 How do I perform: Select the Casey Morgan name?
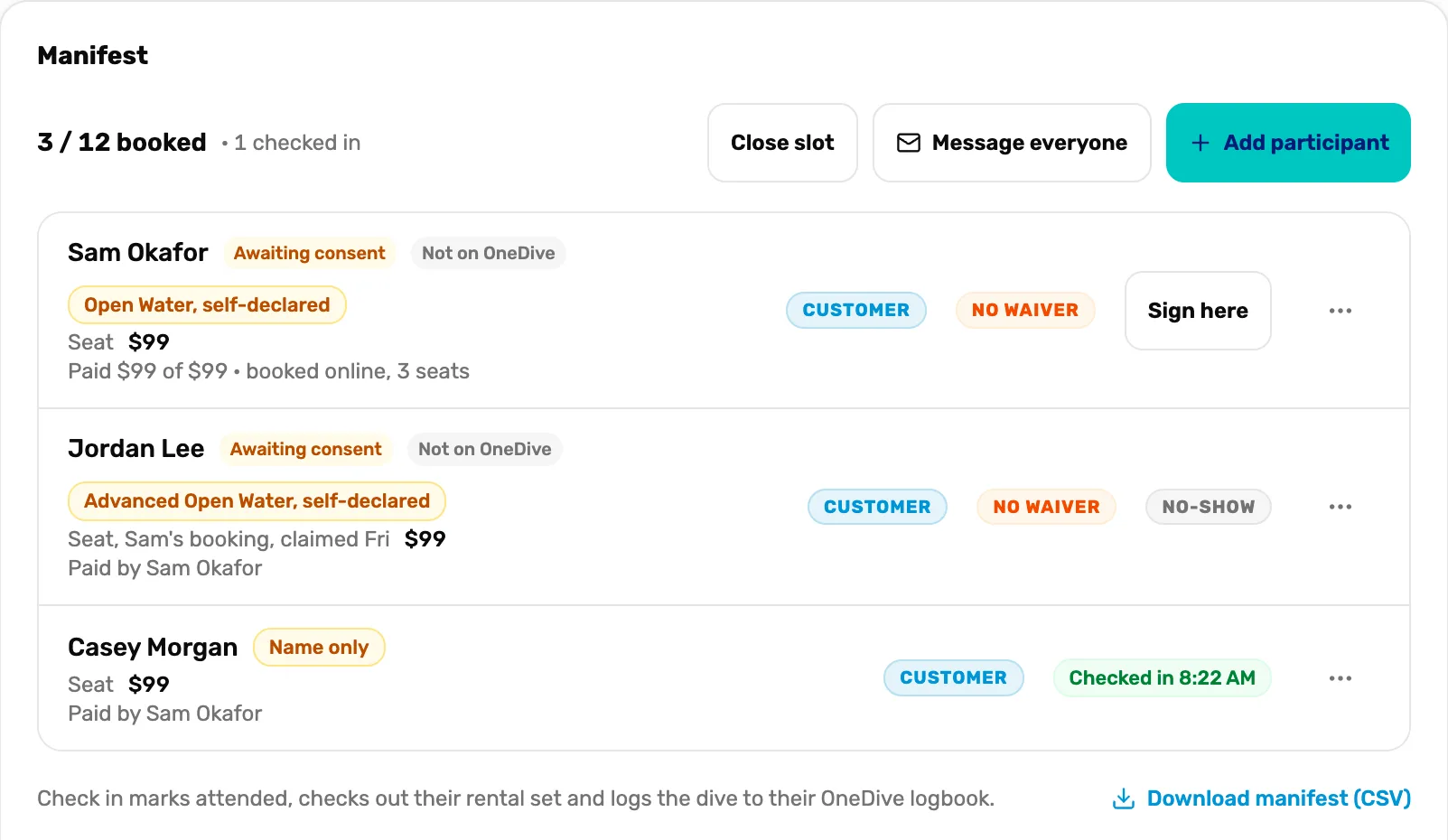(153, 647)
